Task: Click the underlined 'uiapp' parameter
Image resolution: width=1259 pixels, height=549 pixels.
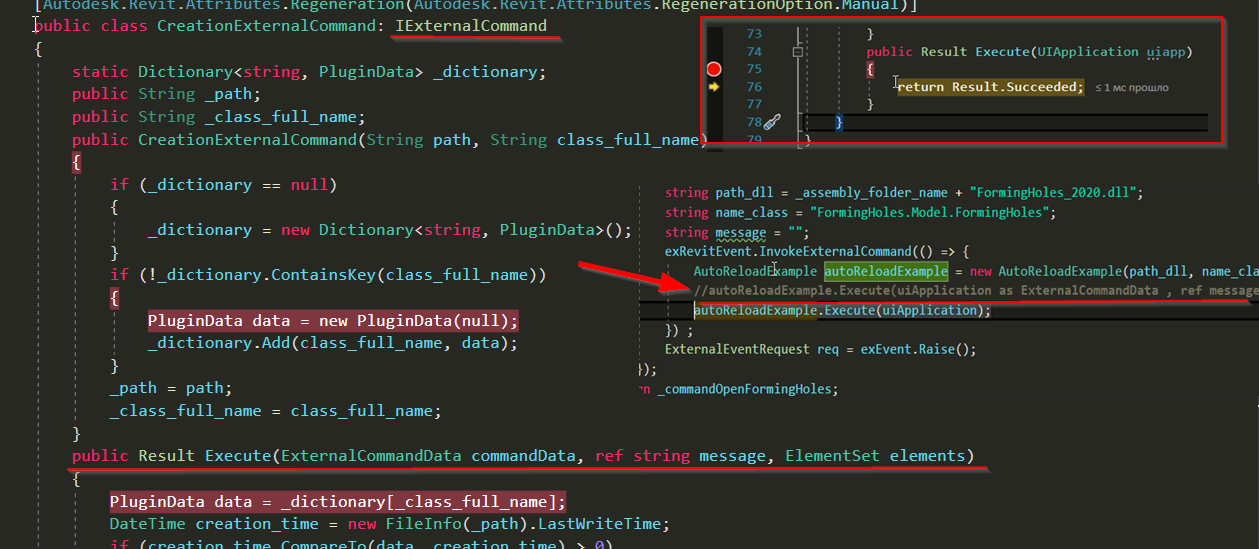Action: click(x=1165, y=52)
